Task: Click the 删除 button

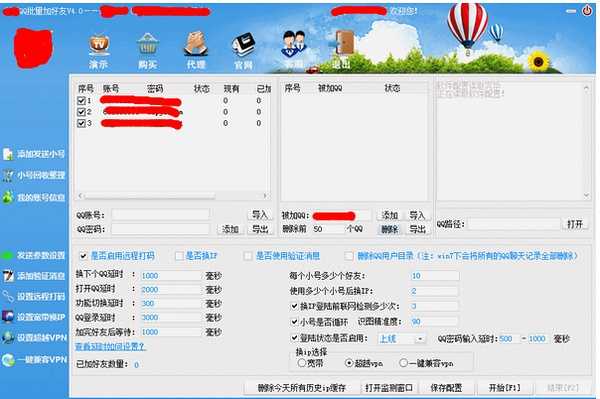Action: [390, 229]
